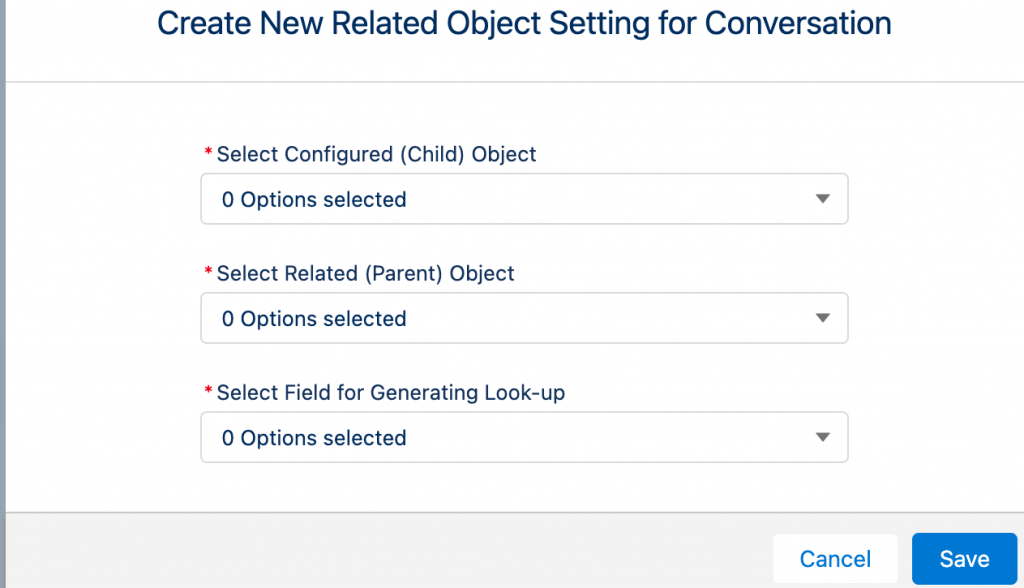Click the Select Field for Generating Look-up label

[388, 392]
